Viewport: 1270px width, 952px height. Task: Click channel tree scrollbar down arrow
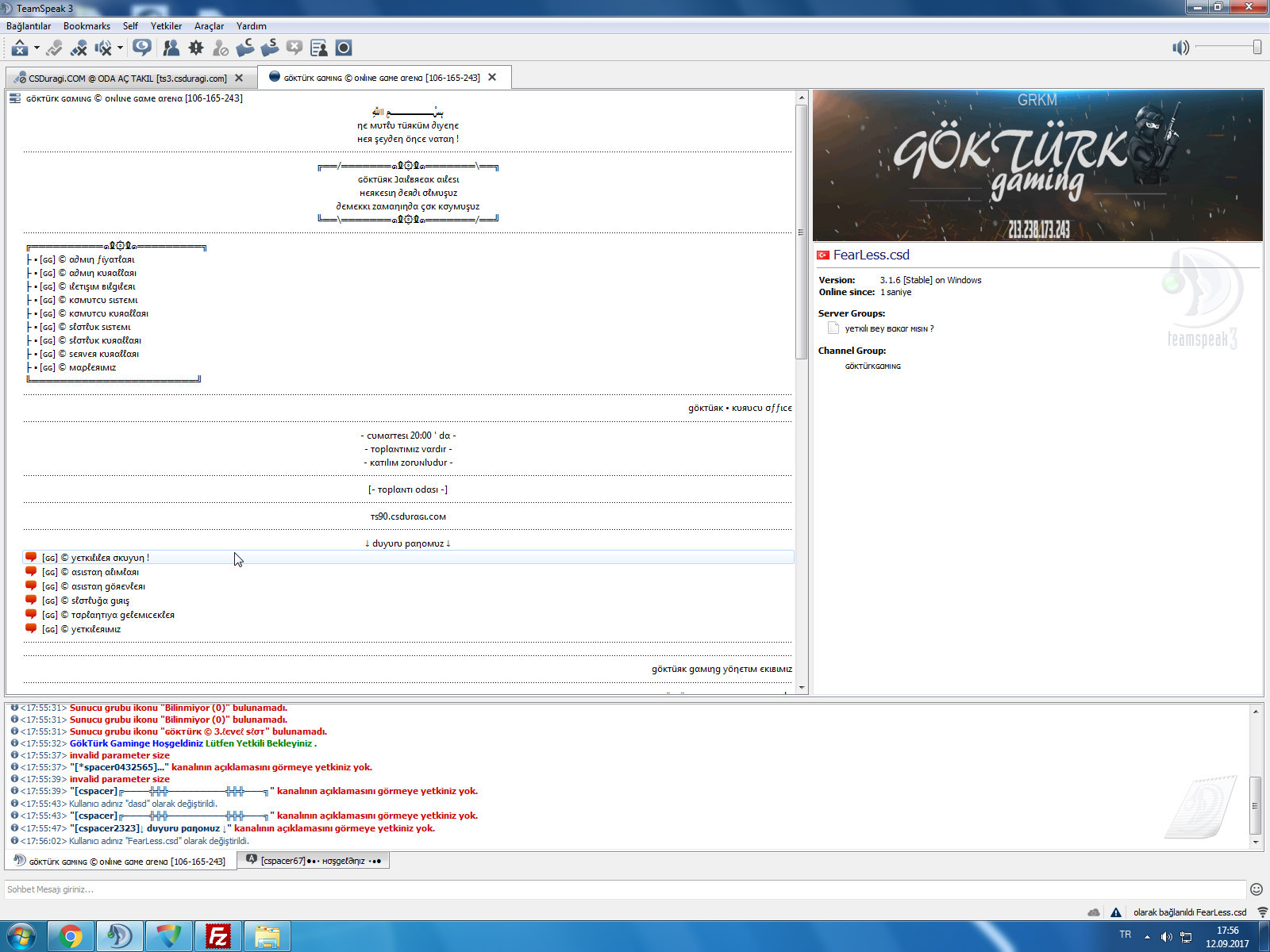(802, 688)
